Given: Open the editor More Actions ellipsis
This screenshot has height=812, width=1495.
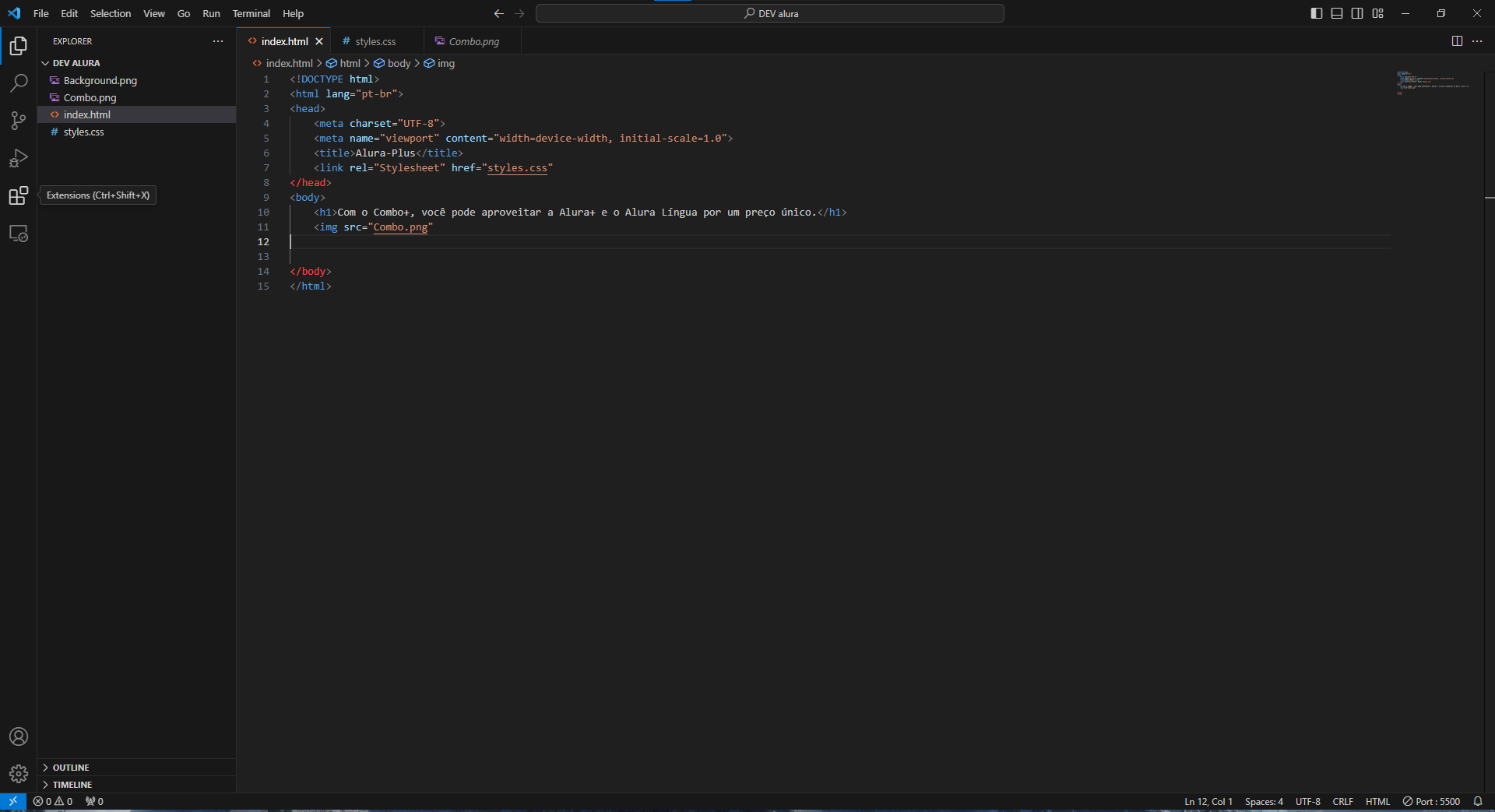Looking at the screenshot, I should (x=1477, y=41).
